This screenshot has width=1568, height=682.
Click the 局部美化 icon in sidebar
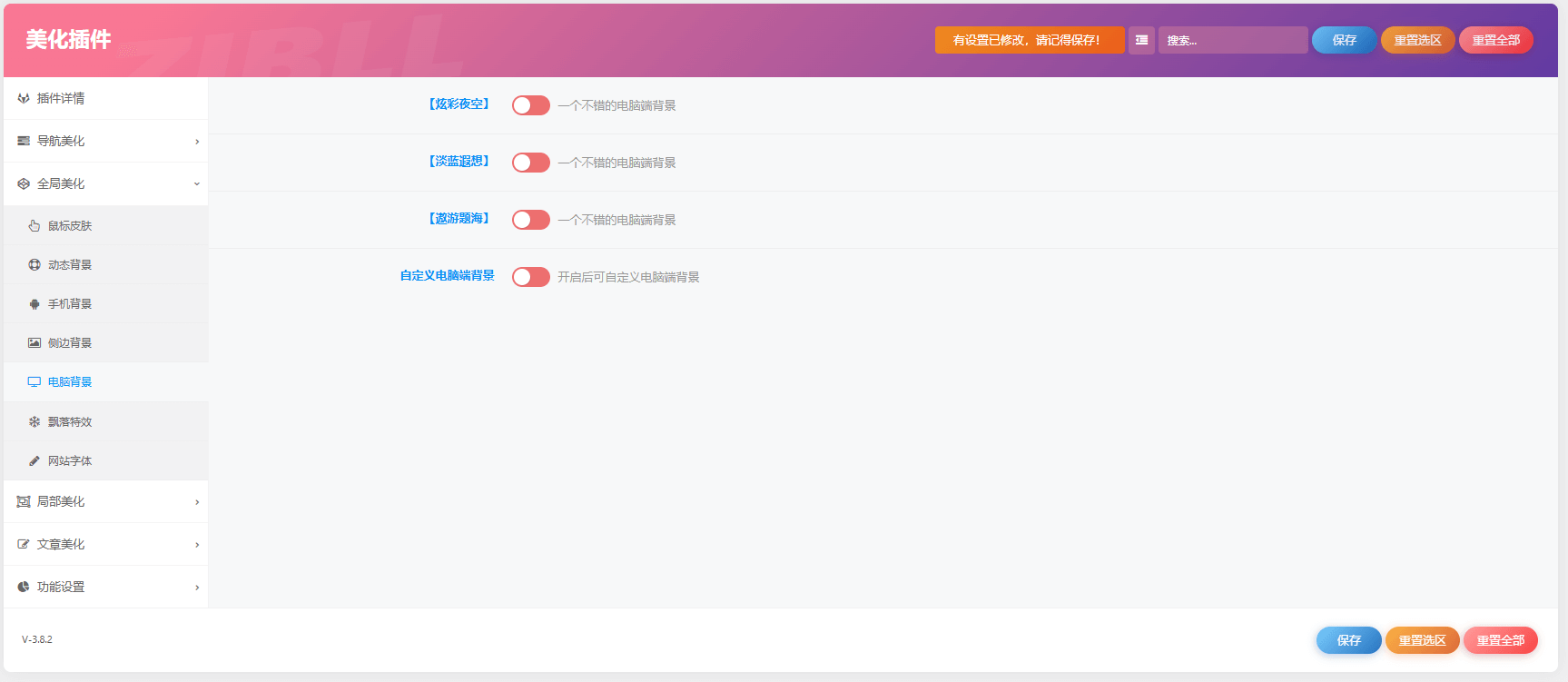24,501
